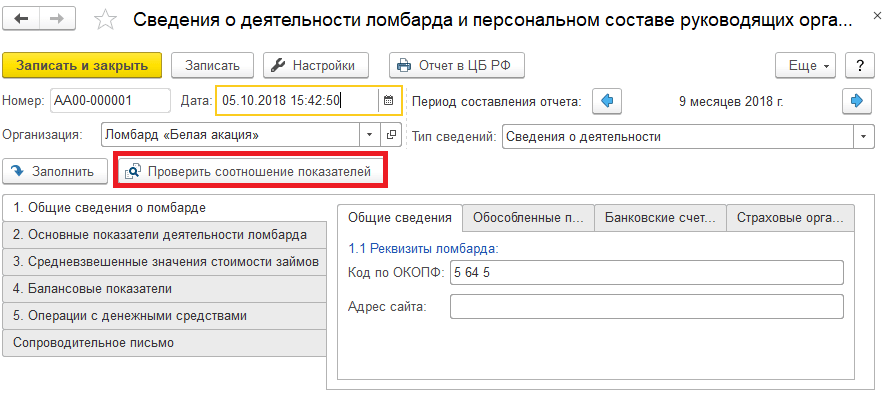Add form to favorites with star icon
The image size is (888, 394).
tap(105, 20)
